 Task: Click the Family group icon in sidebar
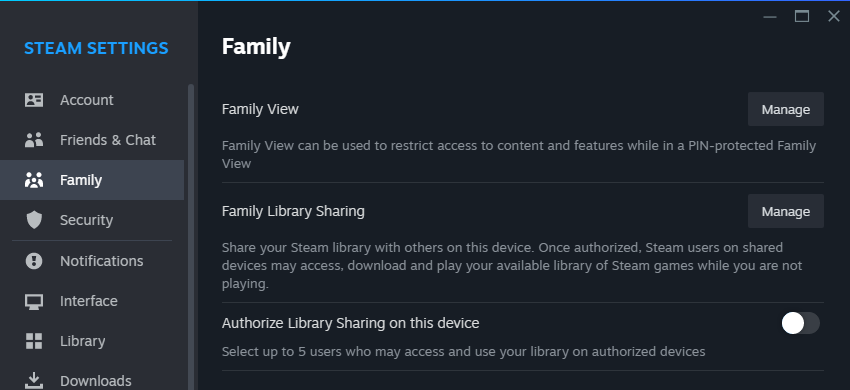click(x=34, y=180)
